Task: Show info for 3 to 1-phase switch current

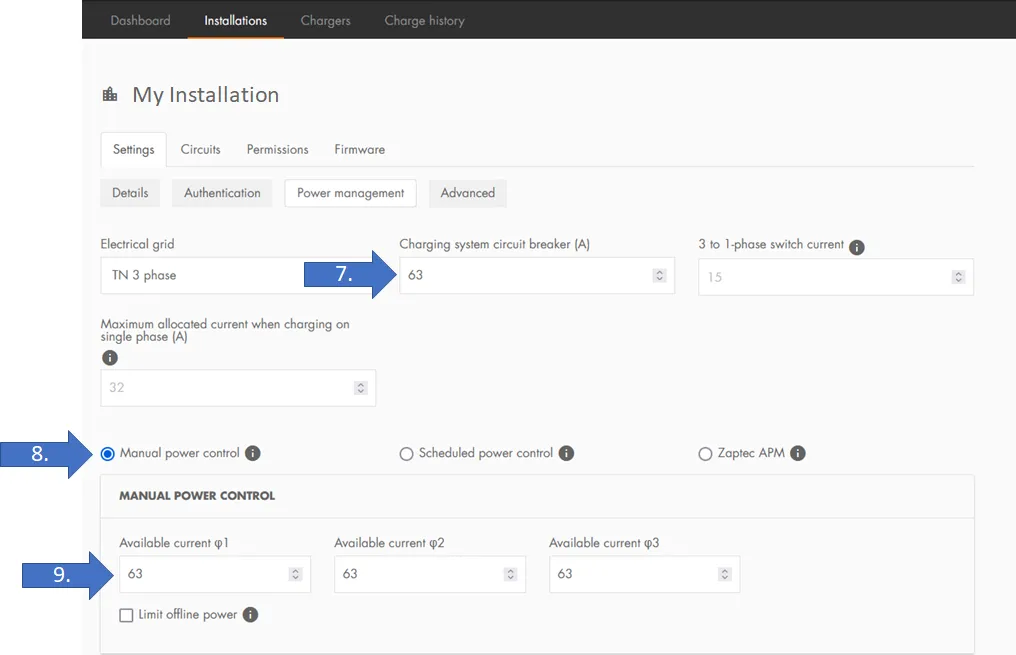Action: pyautogui.click(x=857, y=247)
